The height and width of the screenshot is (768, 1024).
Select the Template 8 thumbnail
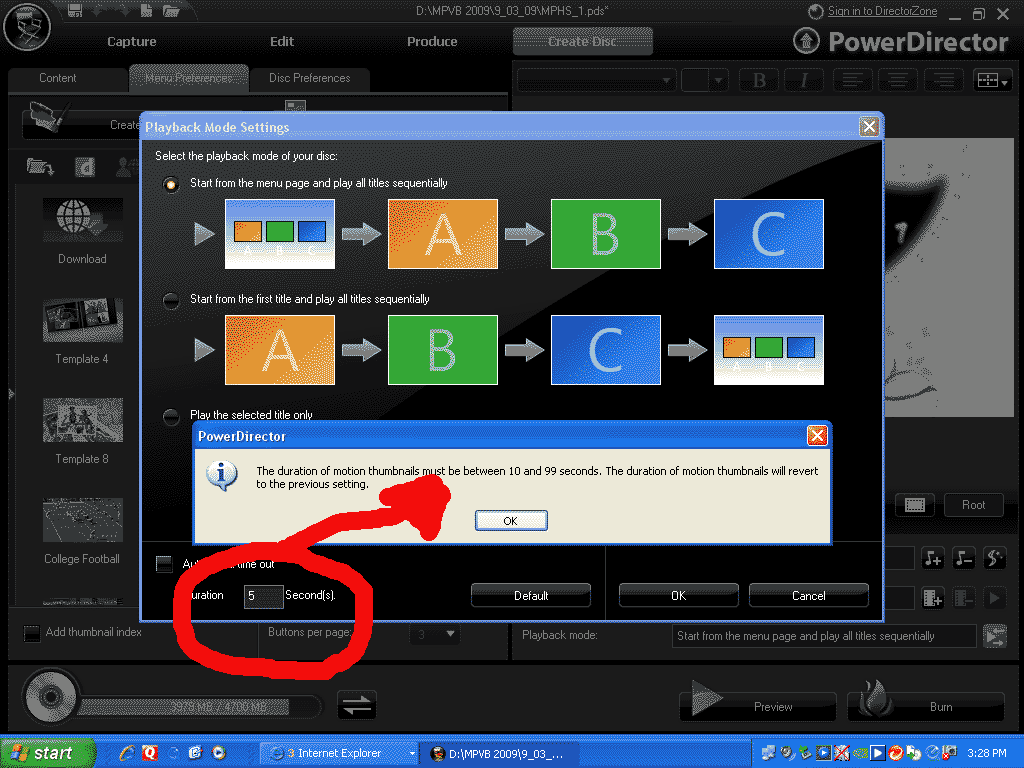click(x=82, y=420)
